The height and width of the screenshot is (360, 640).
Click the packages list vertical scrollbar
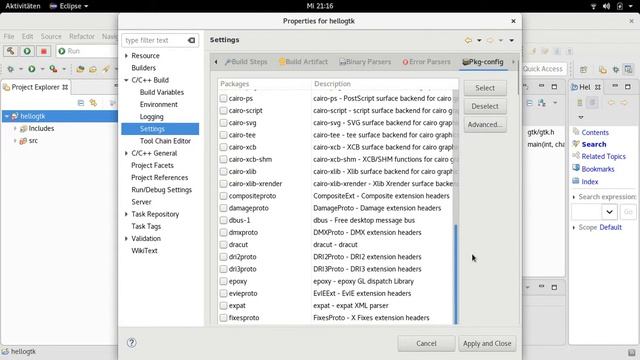pyautogui.click(x=456, y=274)
